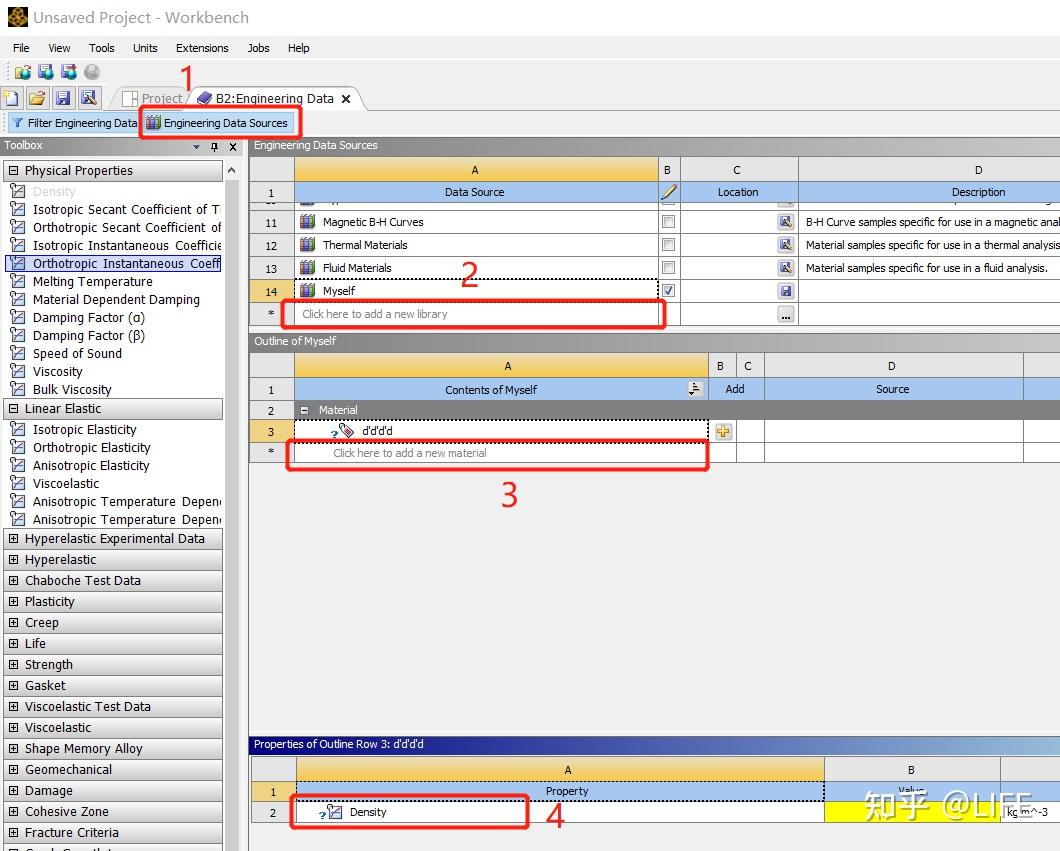The width and height of the screenshot is (1060, 851).
Task: Click the add a new material field
Action: pyautogui.click(x=501, y=453)
